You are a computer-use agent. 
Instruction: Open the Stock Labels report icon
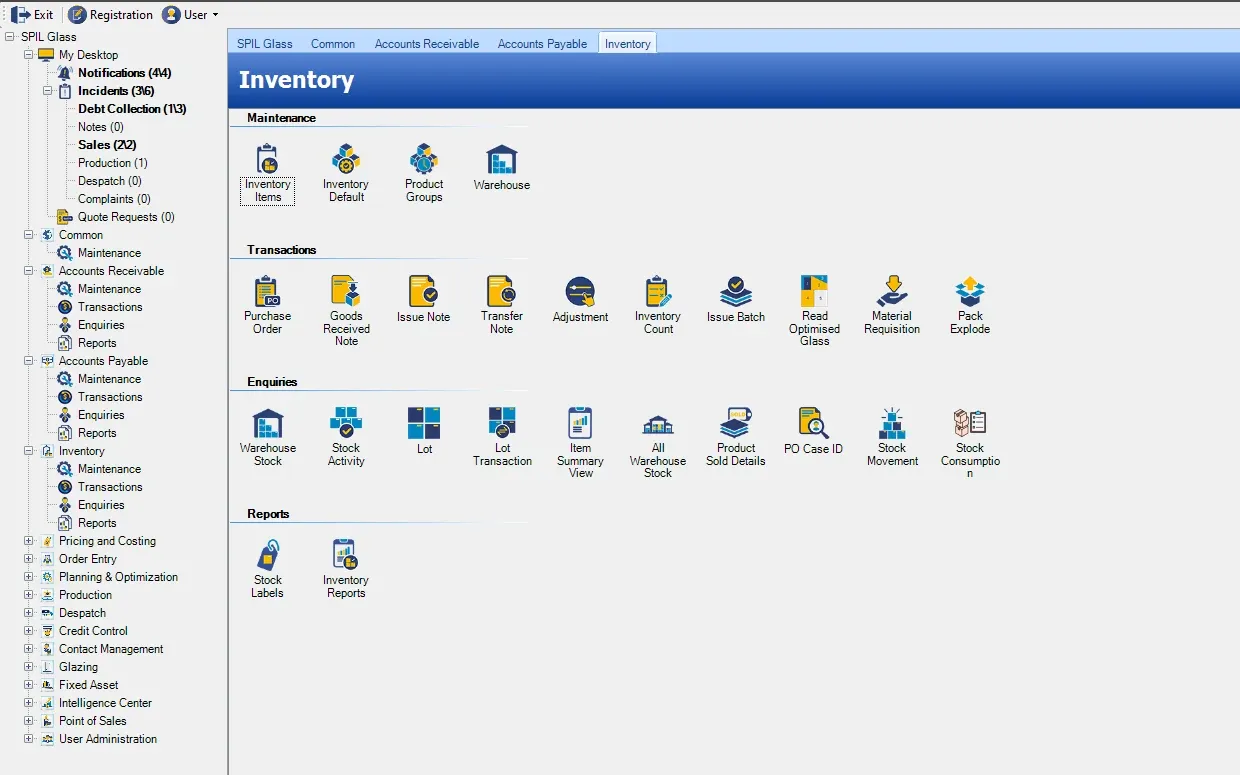267,568
